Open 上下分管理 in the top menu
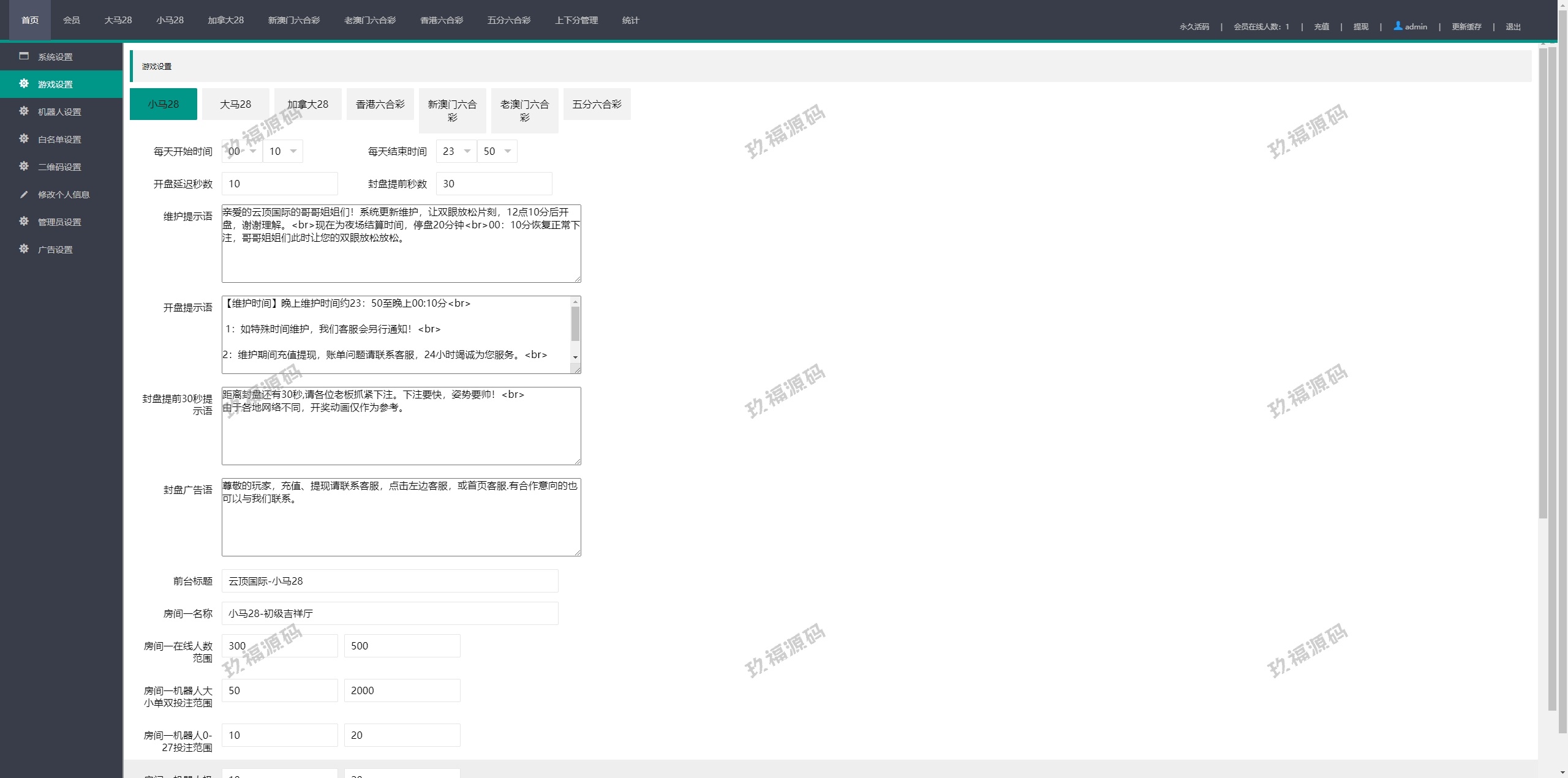This screenshot has width=1568, height=778. (x=576, y=20)
